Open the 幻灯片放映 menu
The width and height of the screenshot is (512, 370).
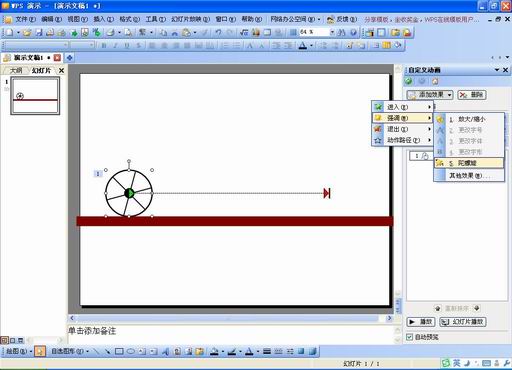point(190,19)
